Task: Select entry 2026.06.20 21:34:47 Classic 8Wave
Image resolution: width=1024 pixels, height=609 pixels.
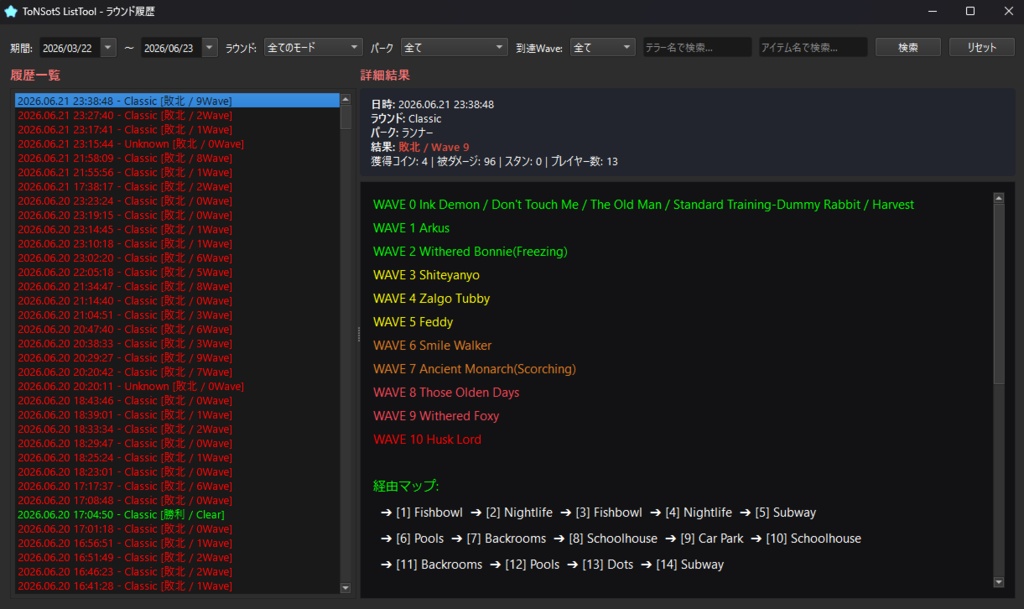Action: pos(177,287)
